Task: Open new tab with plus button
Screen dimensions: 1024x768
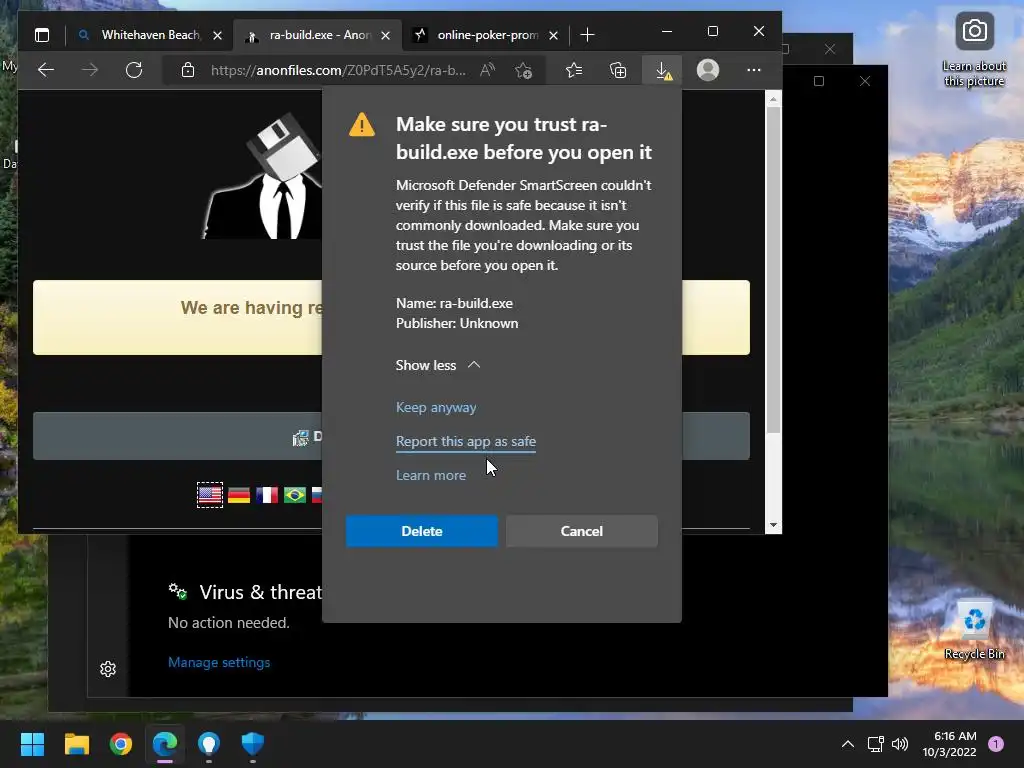Action: [587, 35]
